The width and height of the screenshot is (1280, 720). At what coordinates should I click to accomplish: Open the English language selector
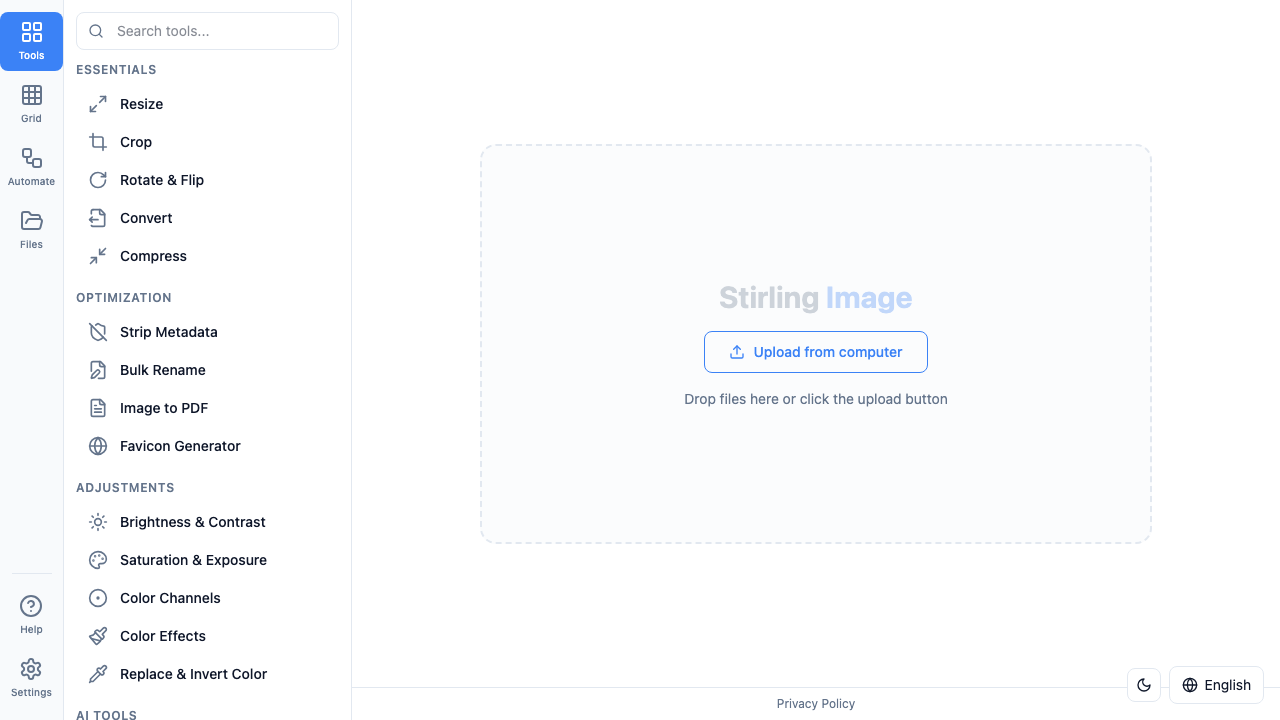pos(1216,685)
